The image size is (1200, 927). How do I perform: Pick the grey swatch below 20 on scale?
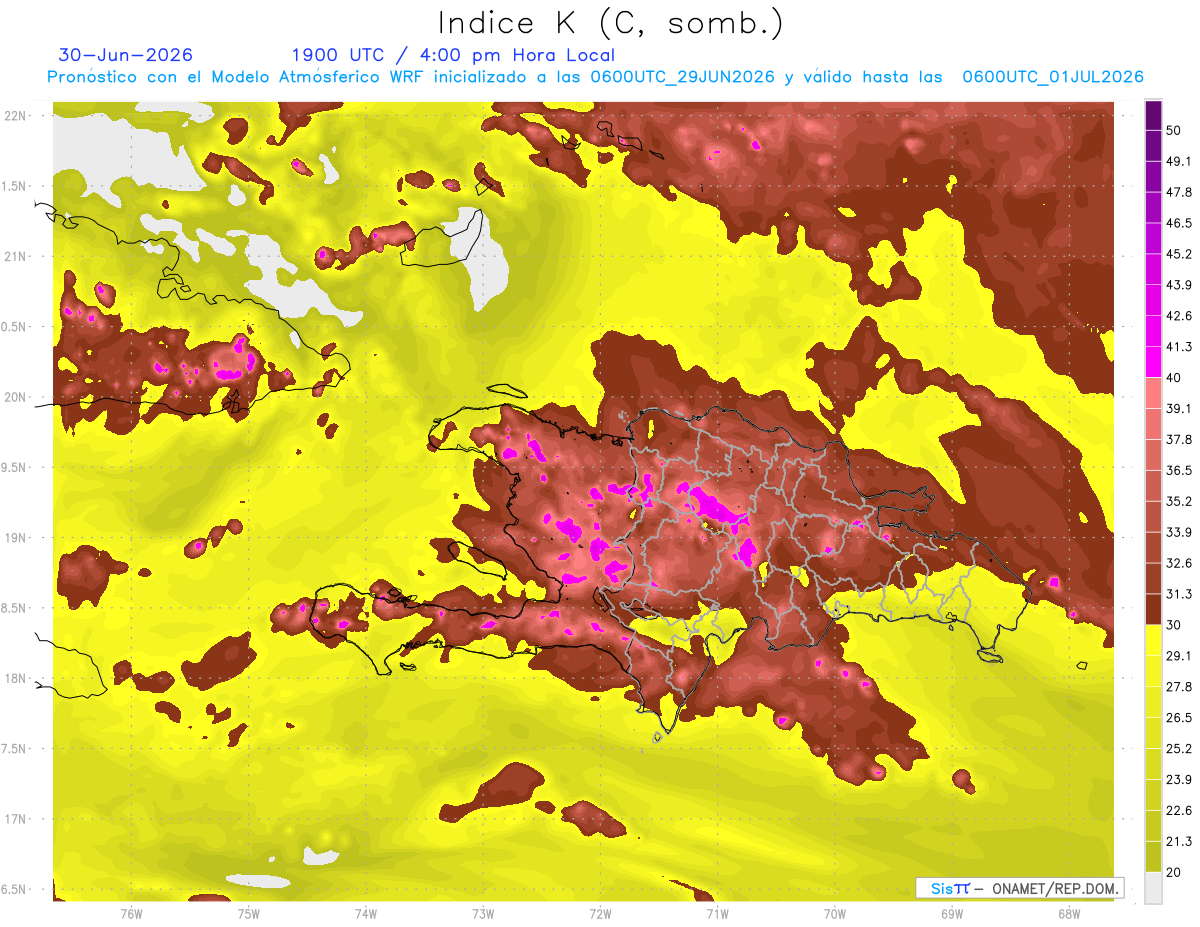coord(1153,887)
